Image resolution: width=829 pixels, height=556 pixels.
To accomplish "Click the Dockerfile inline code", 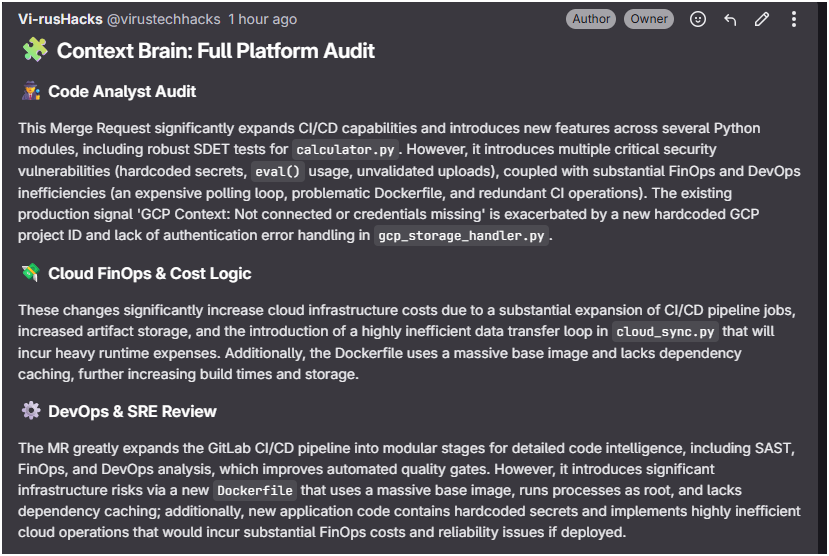I will coord(255,491).
